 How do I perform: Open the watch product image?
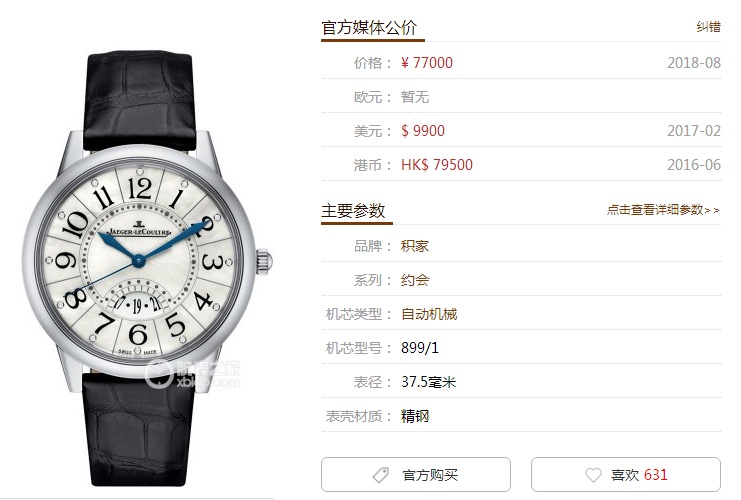coord(147,268)
